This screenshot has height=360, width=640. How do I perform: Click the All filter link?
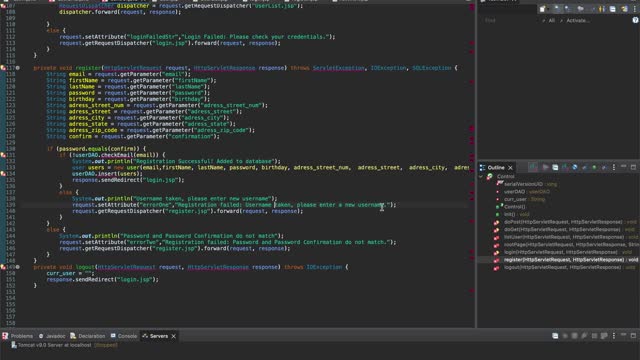(x=551, y=20)
